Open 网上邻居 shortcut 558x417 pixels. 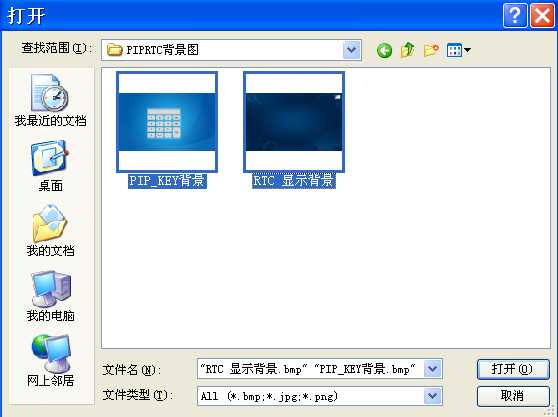50,361
